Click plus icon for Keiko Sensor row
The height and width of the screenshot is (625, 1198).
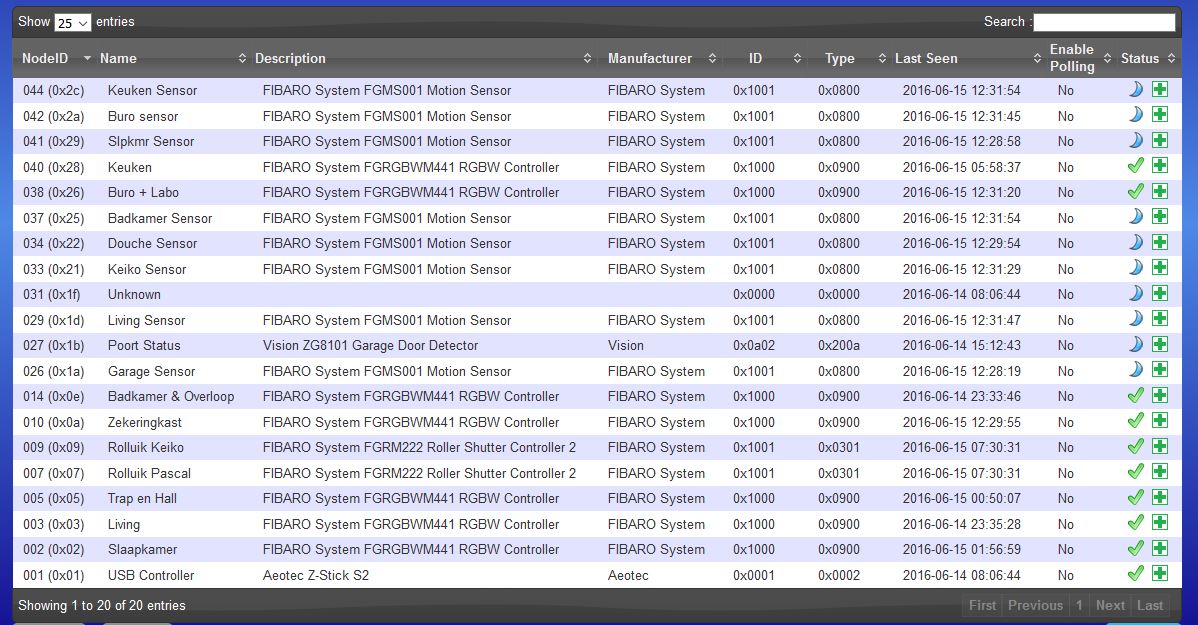[1160, 267]
